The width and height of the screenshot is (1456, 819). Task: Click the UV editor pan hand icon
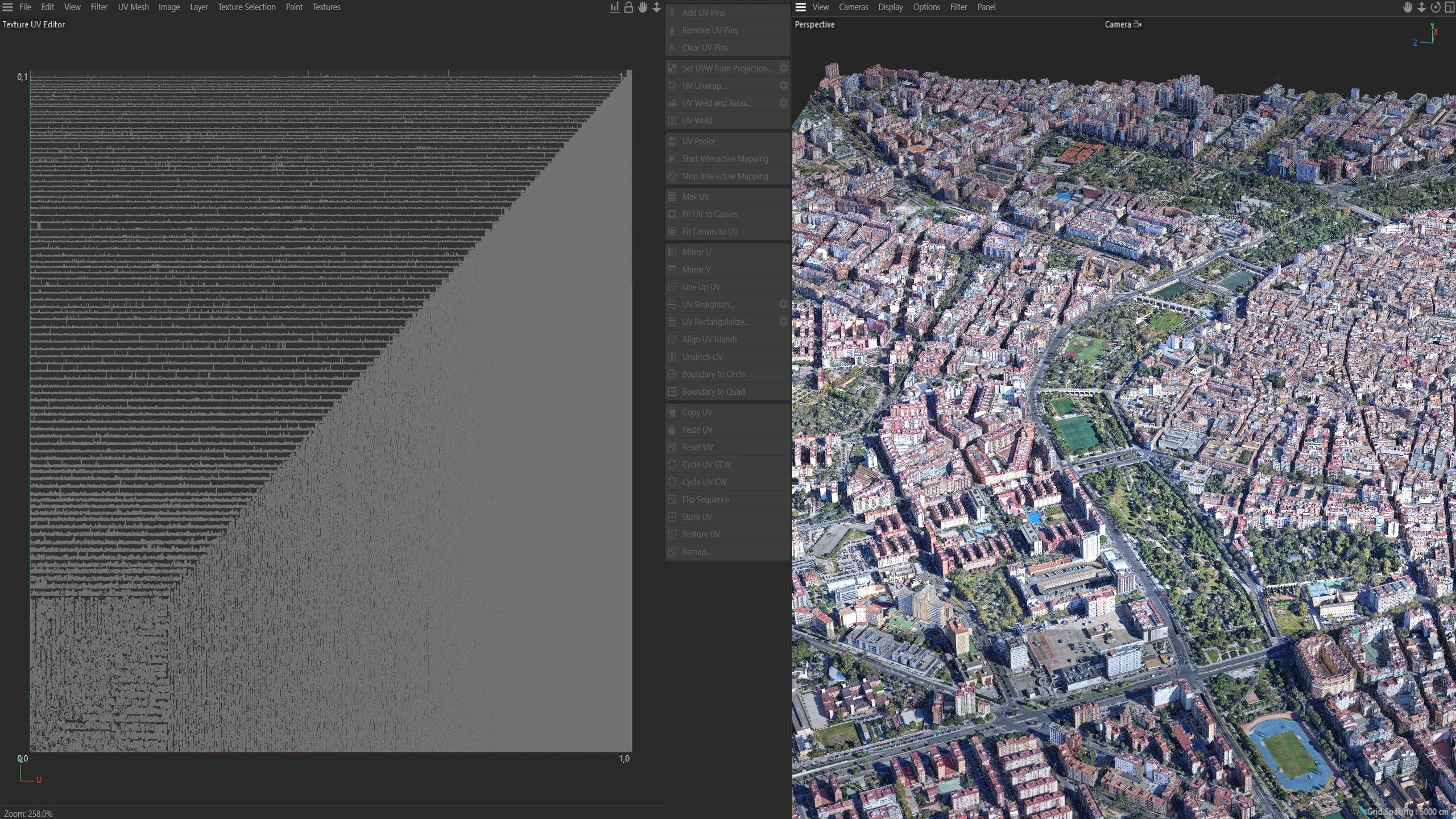pyautogui.click(x=643, y=7)
